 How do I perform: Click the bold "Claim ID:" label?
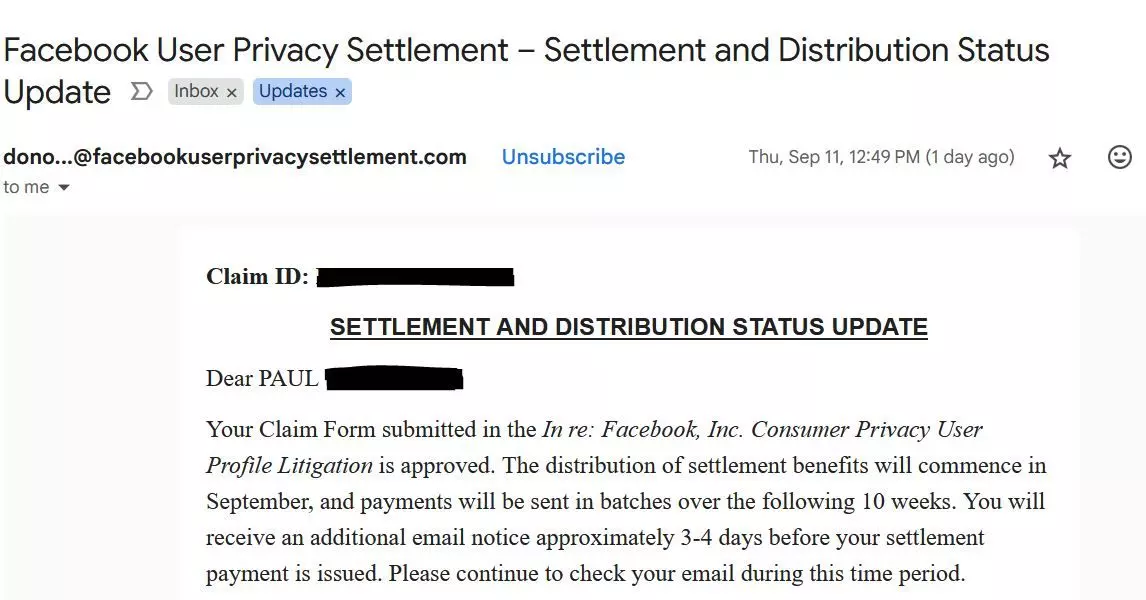[257, 277]
